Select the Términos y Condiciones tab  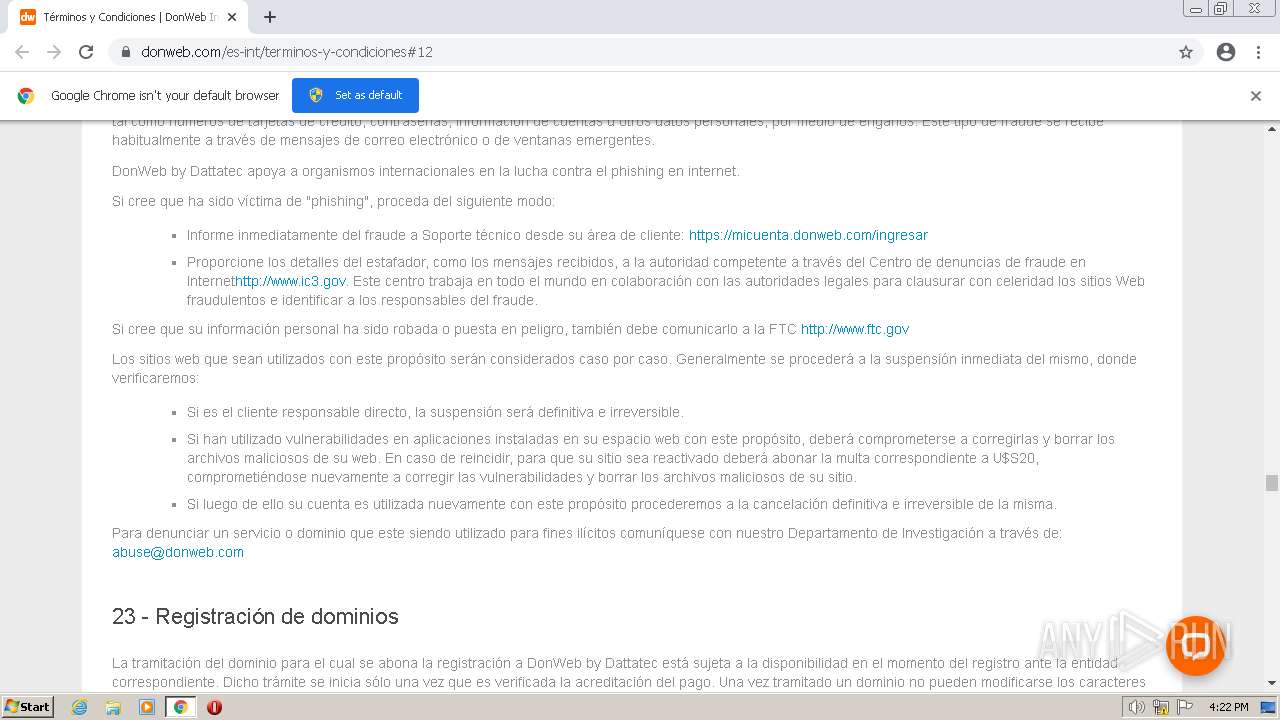coord(129,17)
